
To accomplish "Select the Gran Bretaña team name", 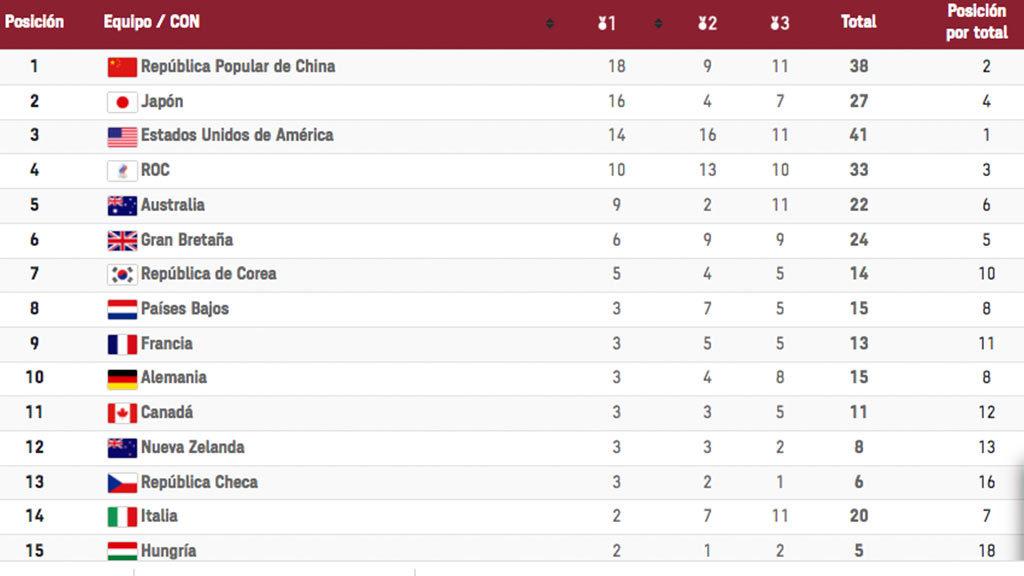I will tap(187, 240).
